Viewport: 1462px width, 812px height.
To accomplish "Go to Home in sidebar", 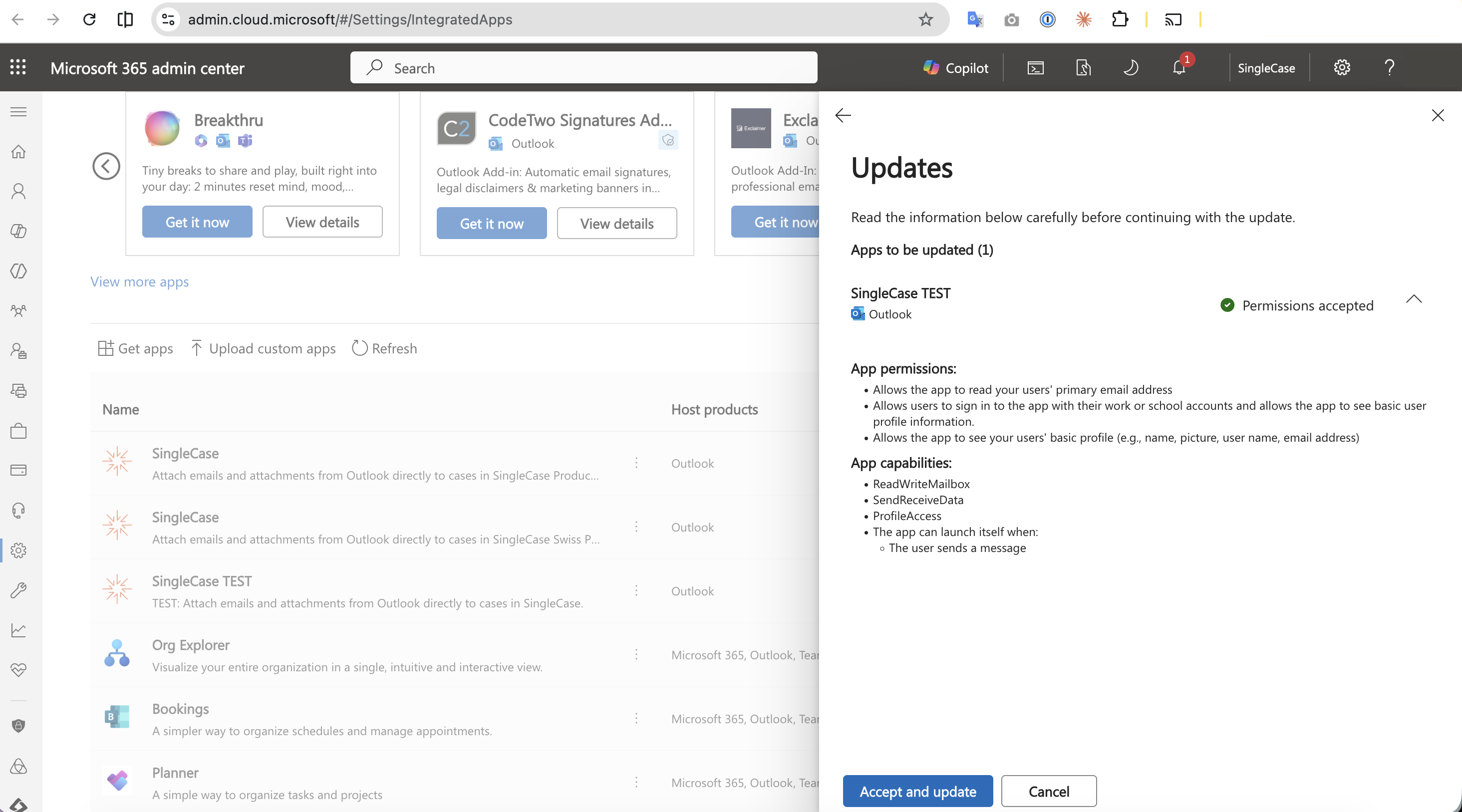I will [x=19, y=152].
